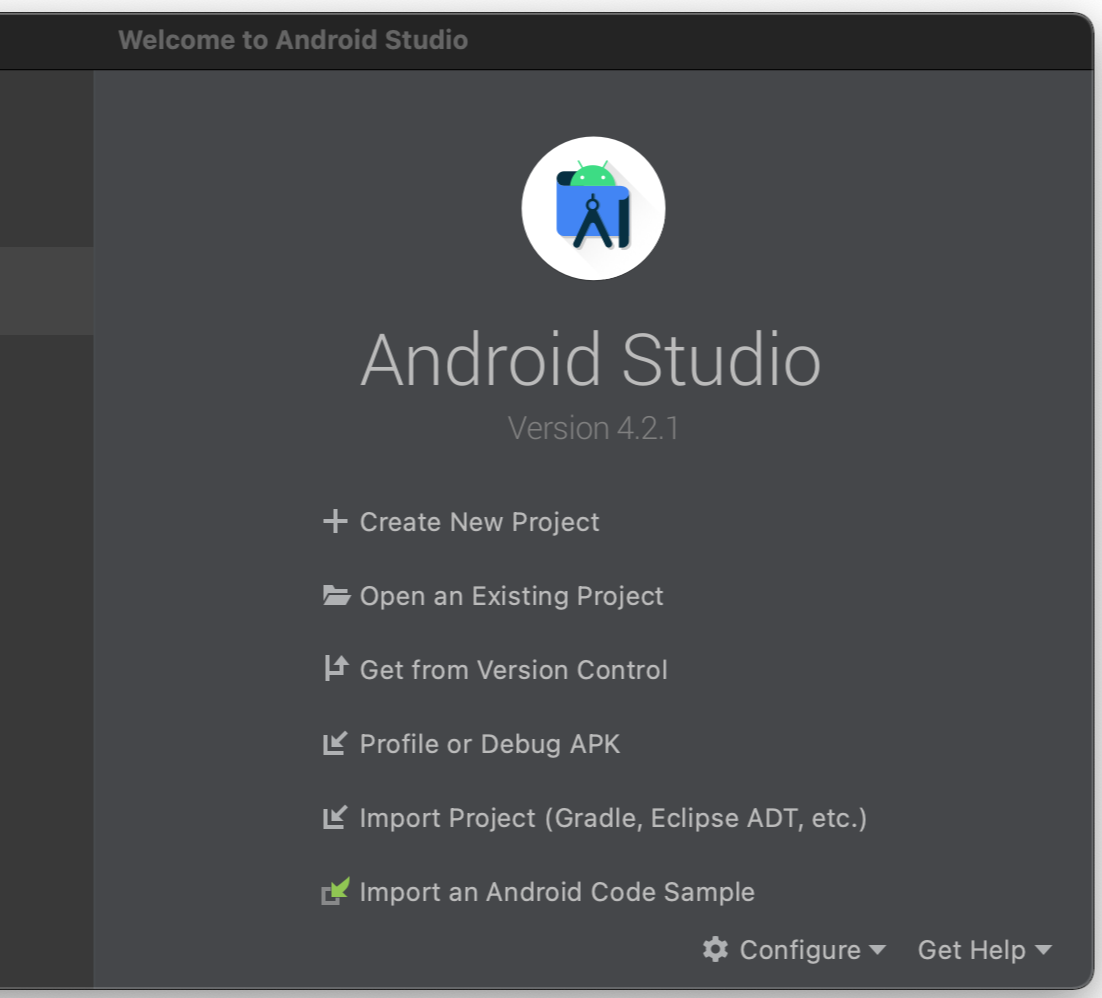1102x998 pixels.
Task: Click the green-arrow Android Code Sample icon
Action: [335, 891]
